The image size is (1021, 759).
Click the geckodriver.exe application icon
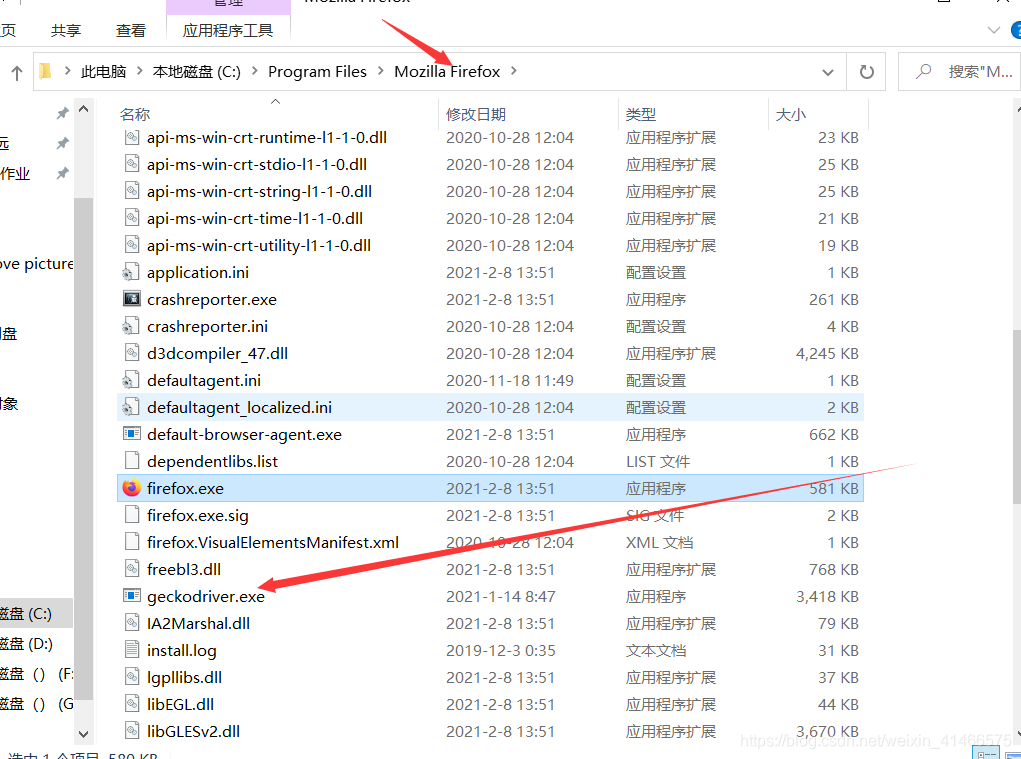132,596
